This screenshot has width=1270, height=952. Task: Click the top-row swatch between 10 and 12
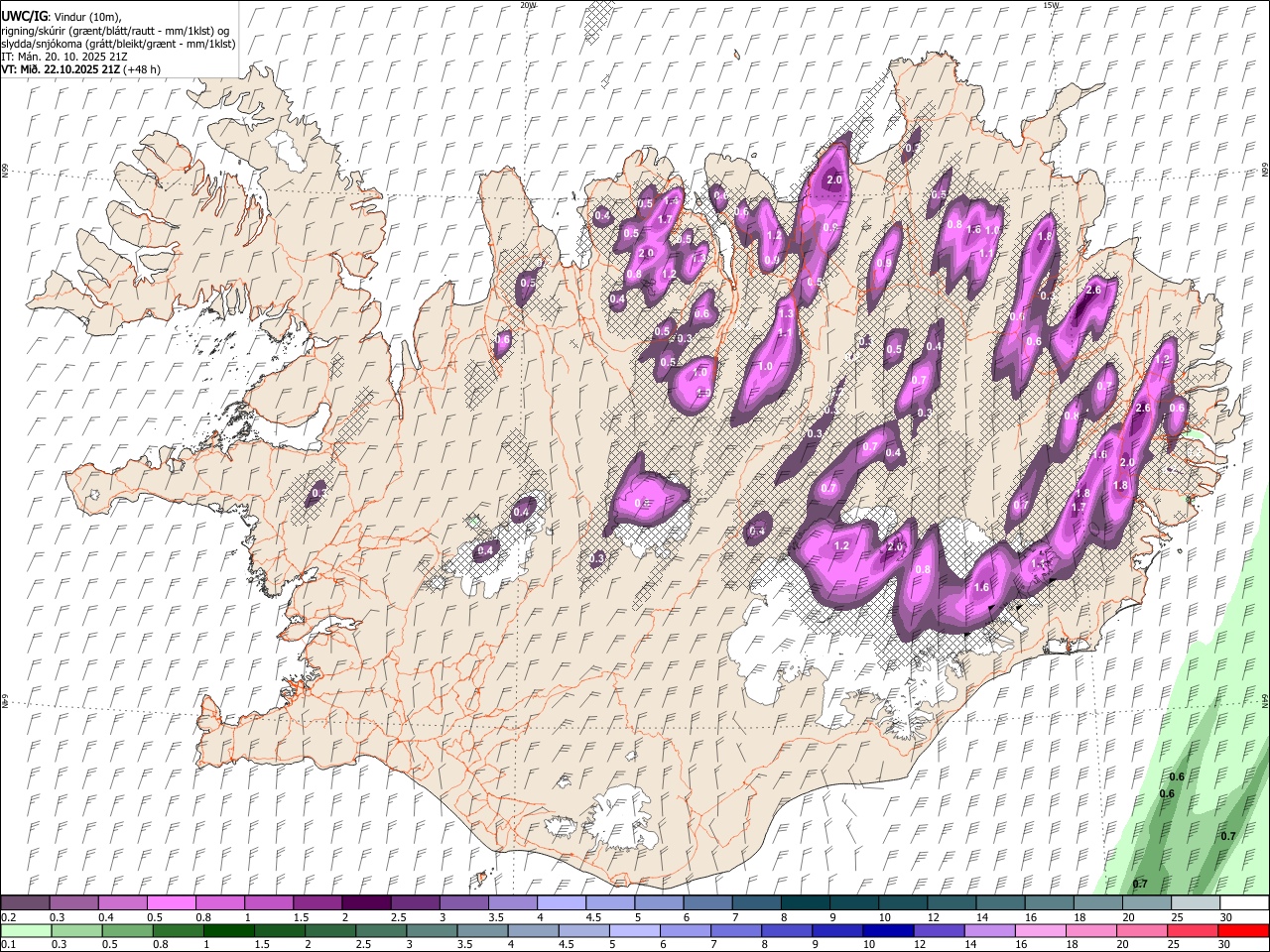tap(903, 902)
